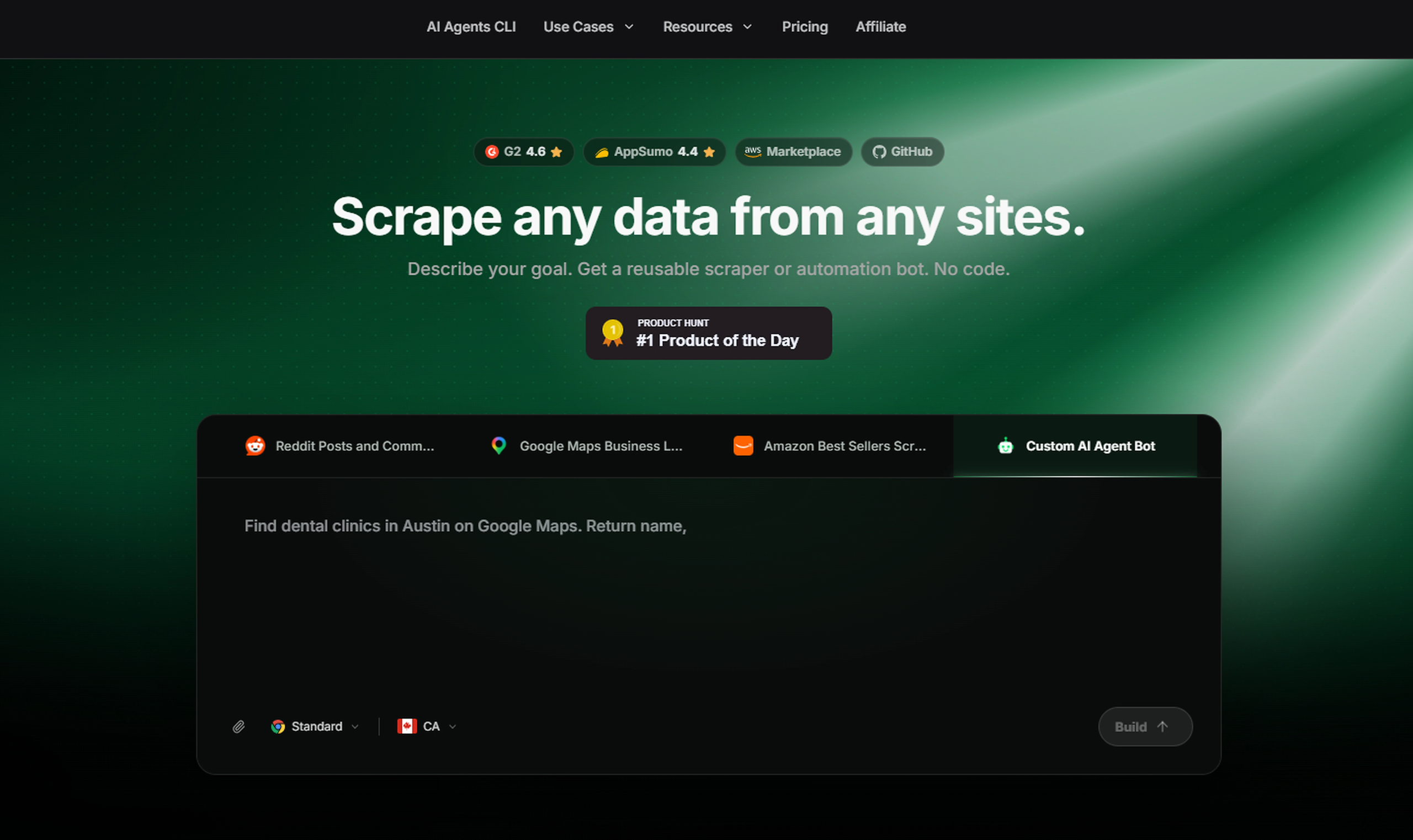
Task: Click the up arrow in Build button
Action: 1163,726
